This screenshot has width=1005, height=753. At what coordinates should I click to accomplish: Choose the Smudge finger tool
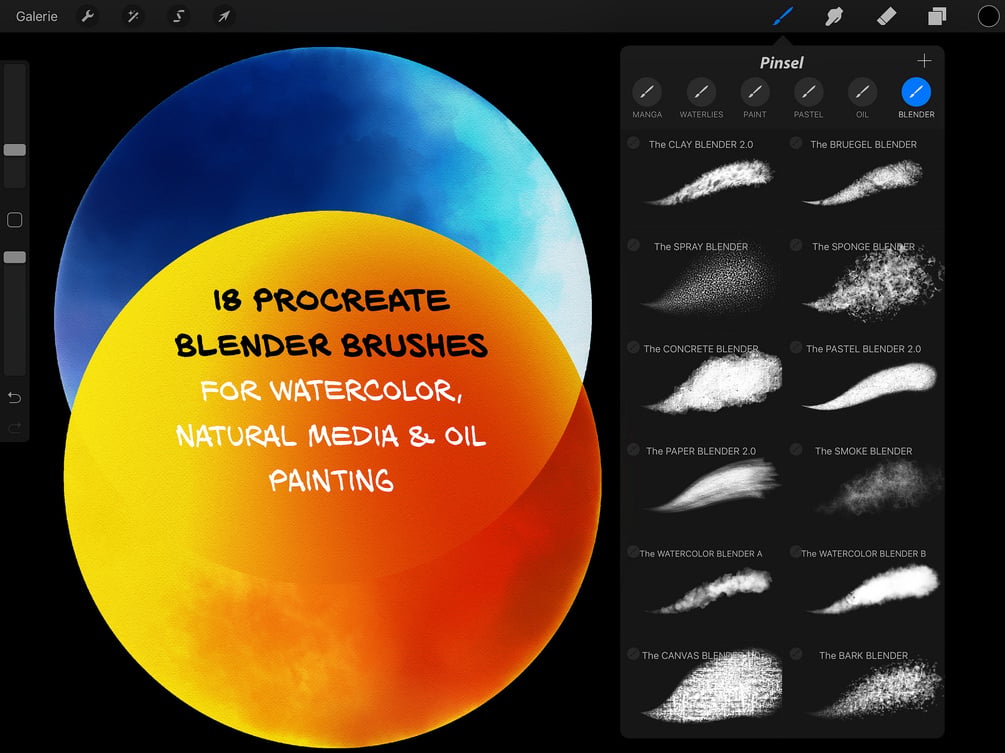[x=834, y=16]
